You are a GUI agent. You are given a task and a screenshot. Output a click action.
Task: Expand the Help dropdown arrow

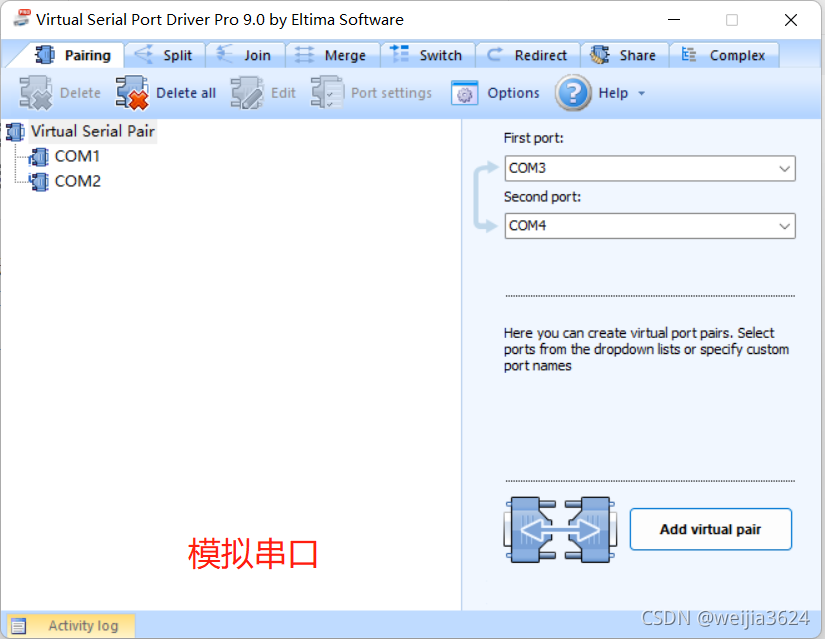[x=641, y=94]
